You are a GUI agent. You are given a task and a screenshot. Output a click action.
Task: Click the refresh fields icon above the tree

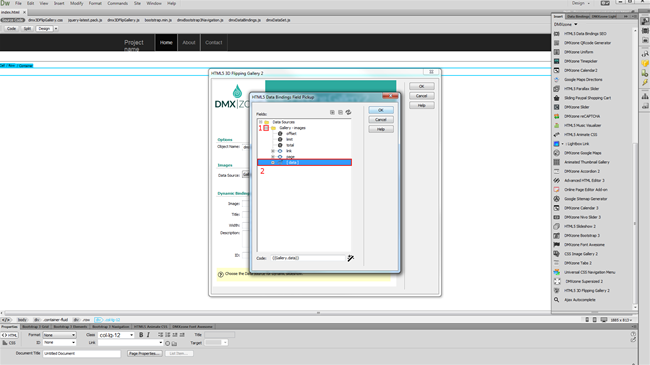[x=348, y=112]
